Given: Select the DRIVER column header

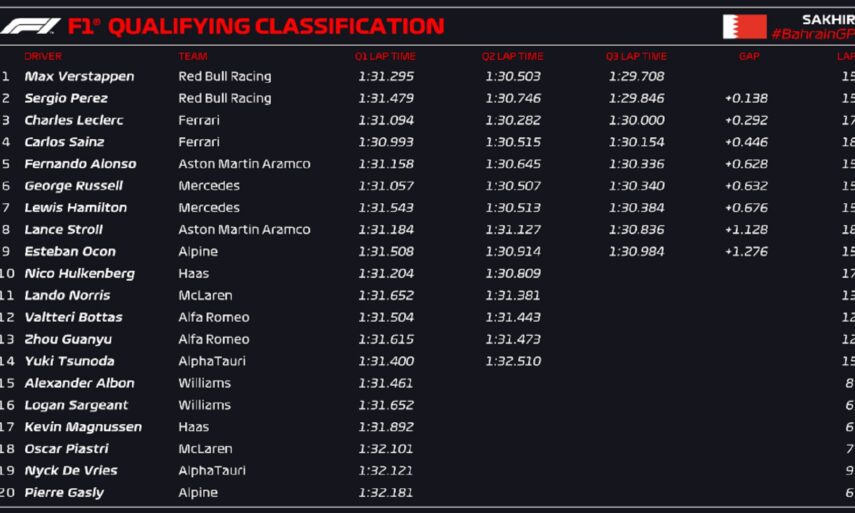Looking at the screenshot, I should [43, 57].
